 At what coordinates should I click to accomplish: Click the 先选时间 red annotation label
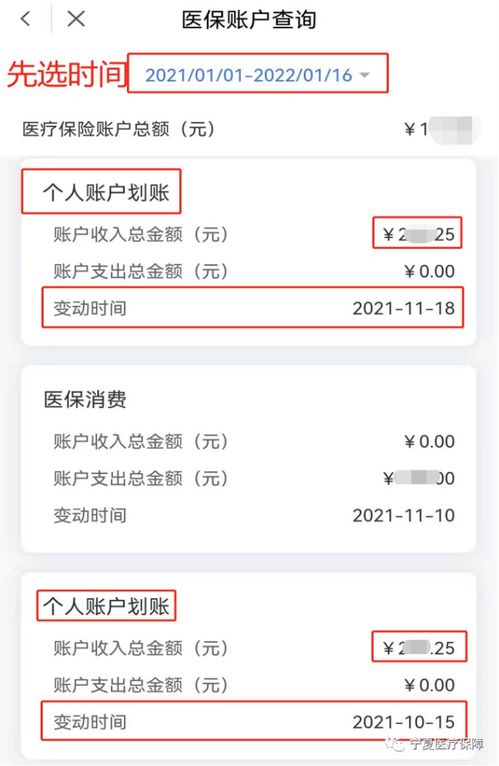click(66, 74)
